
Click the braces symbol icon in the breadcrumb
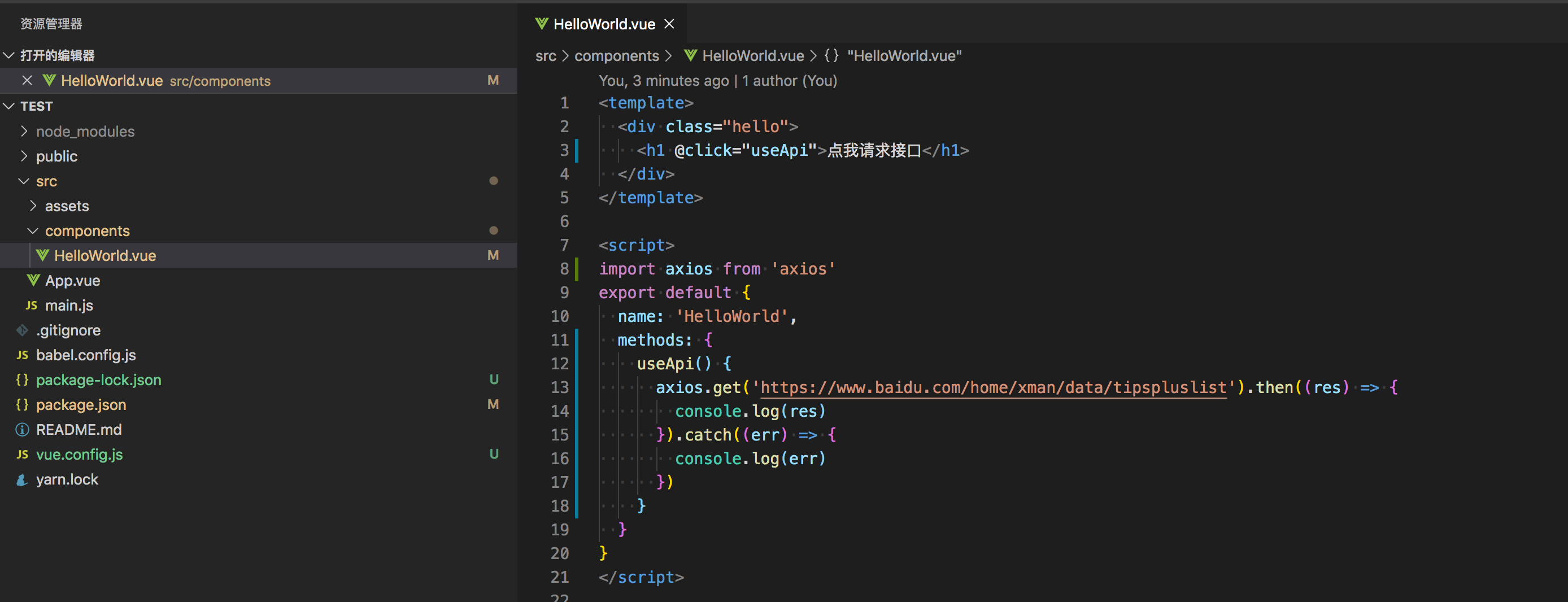831,55
